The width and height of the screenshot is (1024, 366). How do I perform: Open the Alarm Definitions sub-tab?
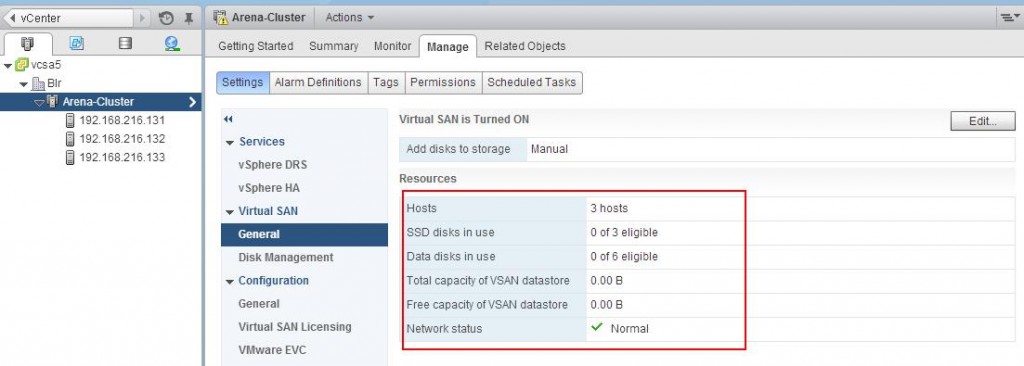coord(318,82)
